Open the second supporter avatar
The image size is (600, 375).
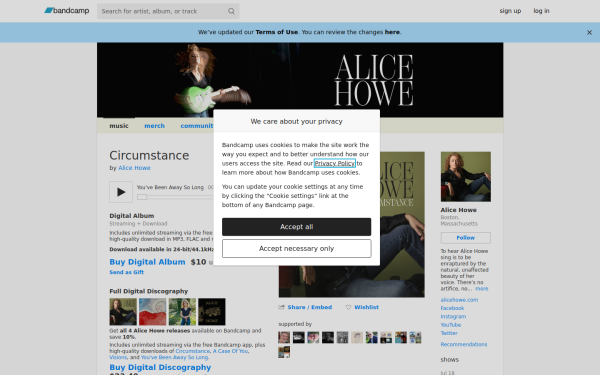click(x=298, y=338)
